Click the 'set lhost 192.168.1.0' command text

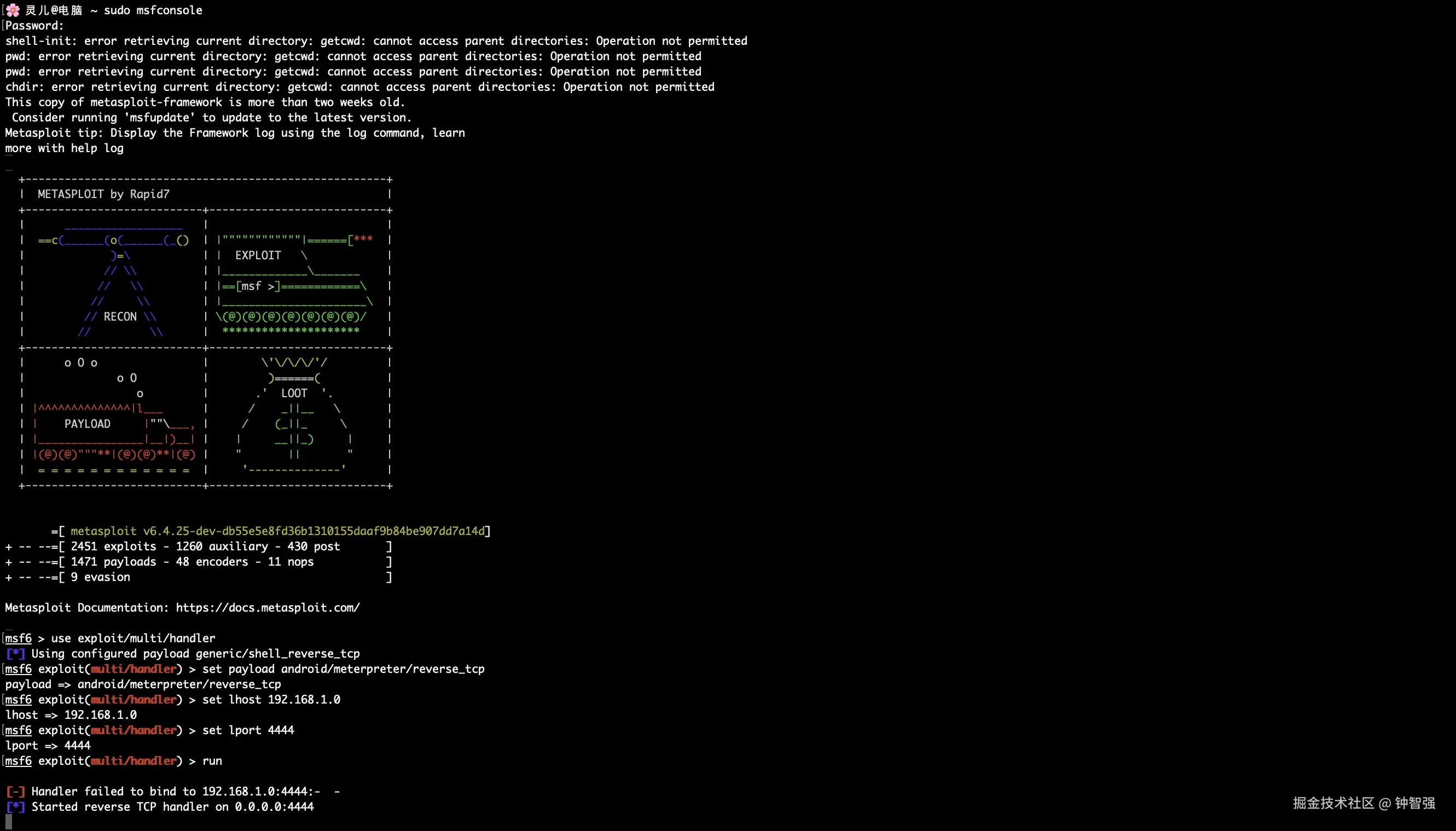pos(271,700)
